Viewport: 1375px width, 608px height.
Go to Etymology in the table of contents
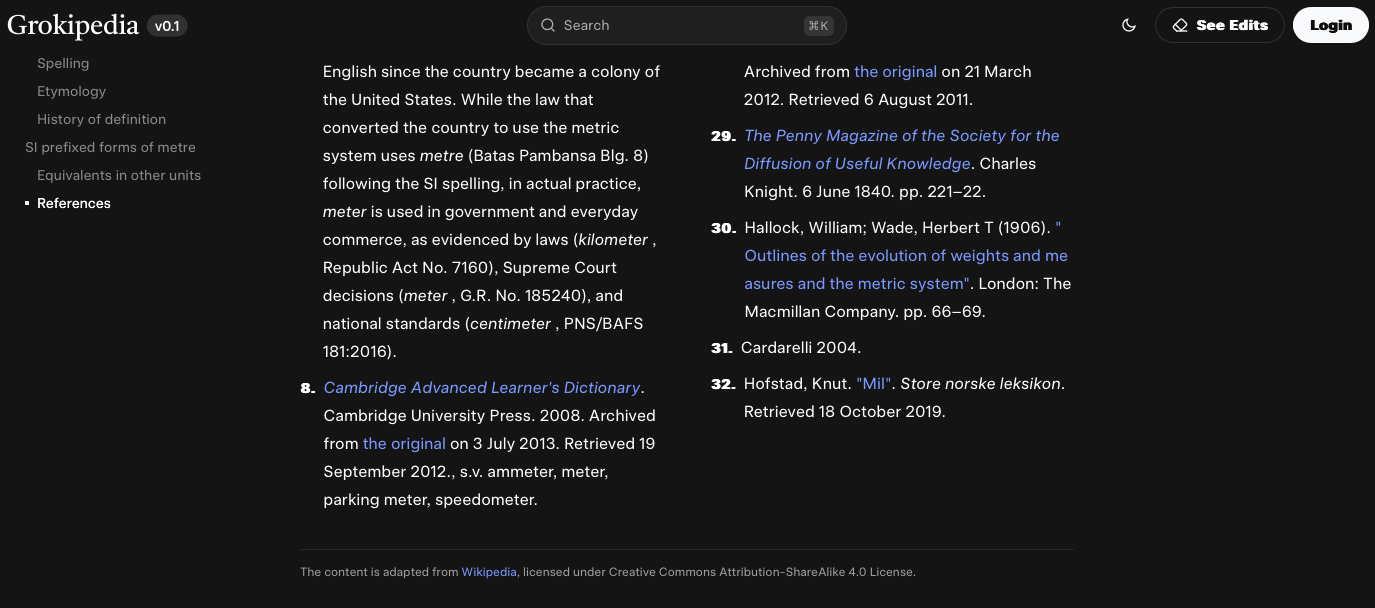pos(71,91)
